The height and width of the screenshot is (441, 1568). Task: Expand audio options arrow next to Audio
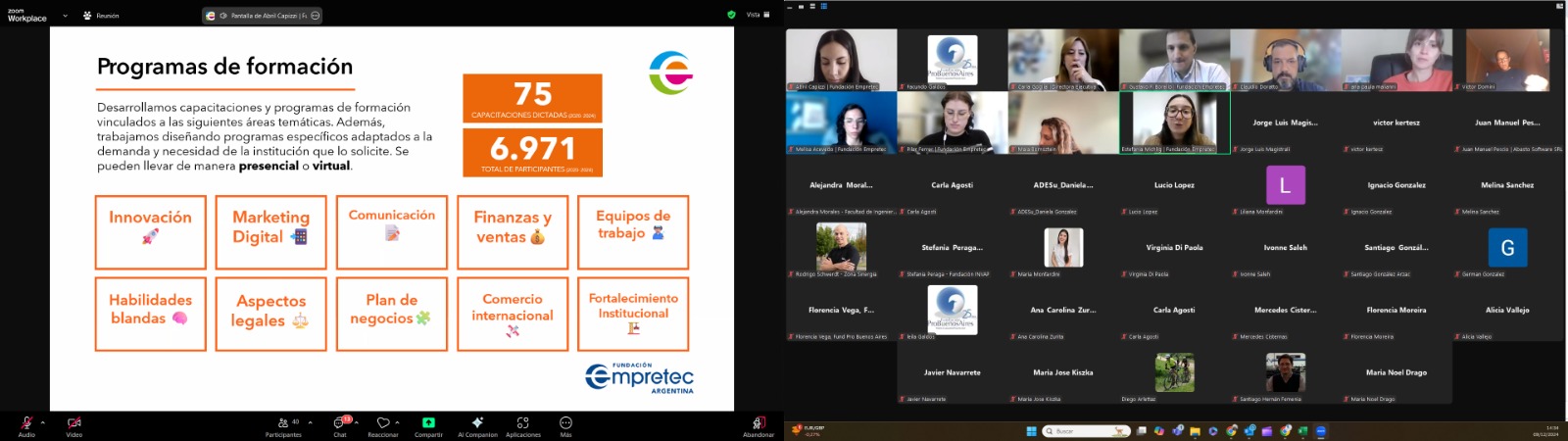pos(43,422)
